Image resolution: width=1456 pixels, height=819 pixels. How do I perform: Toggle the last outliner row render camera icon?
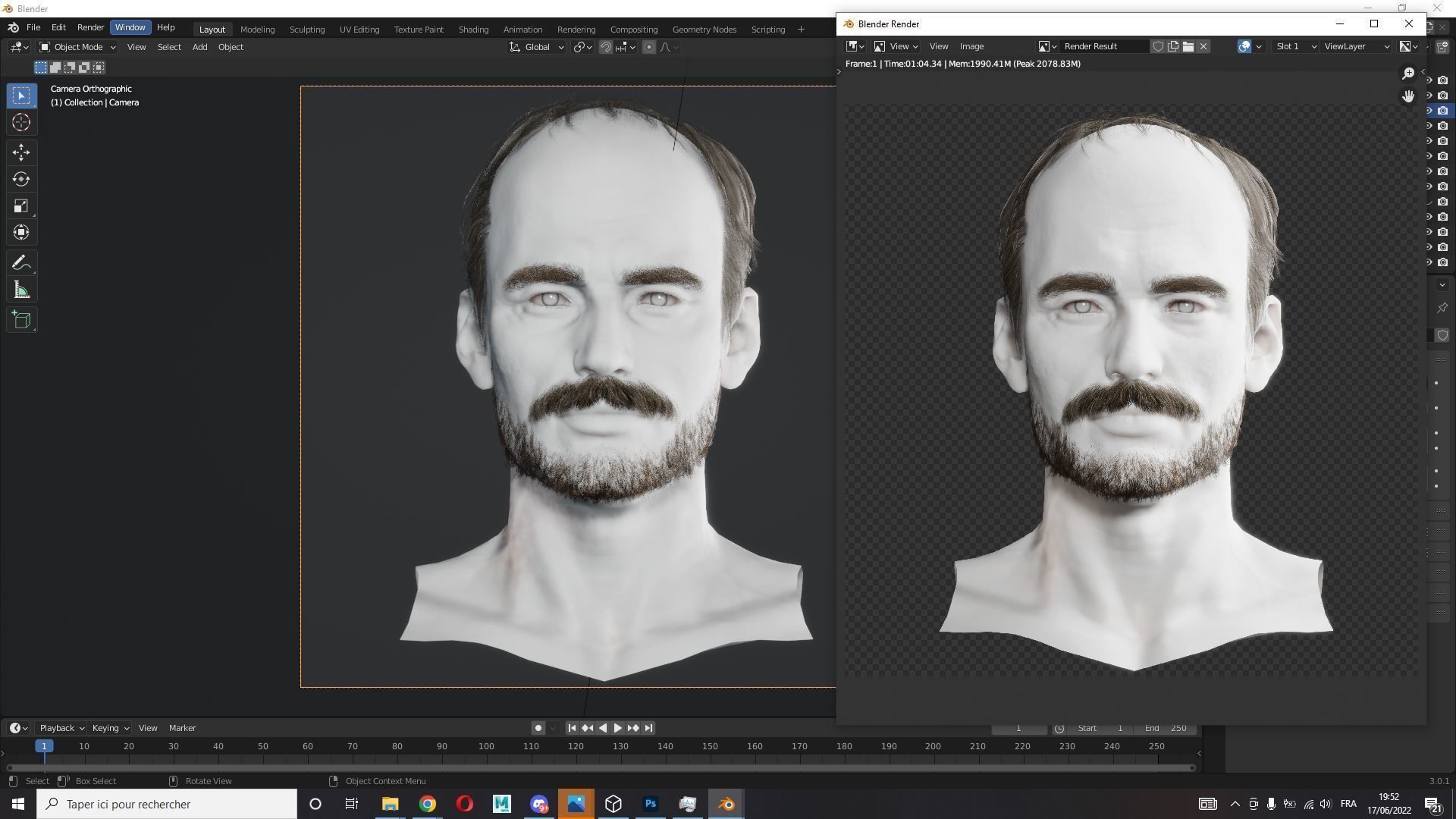click(1443, 262)
